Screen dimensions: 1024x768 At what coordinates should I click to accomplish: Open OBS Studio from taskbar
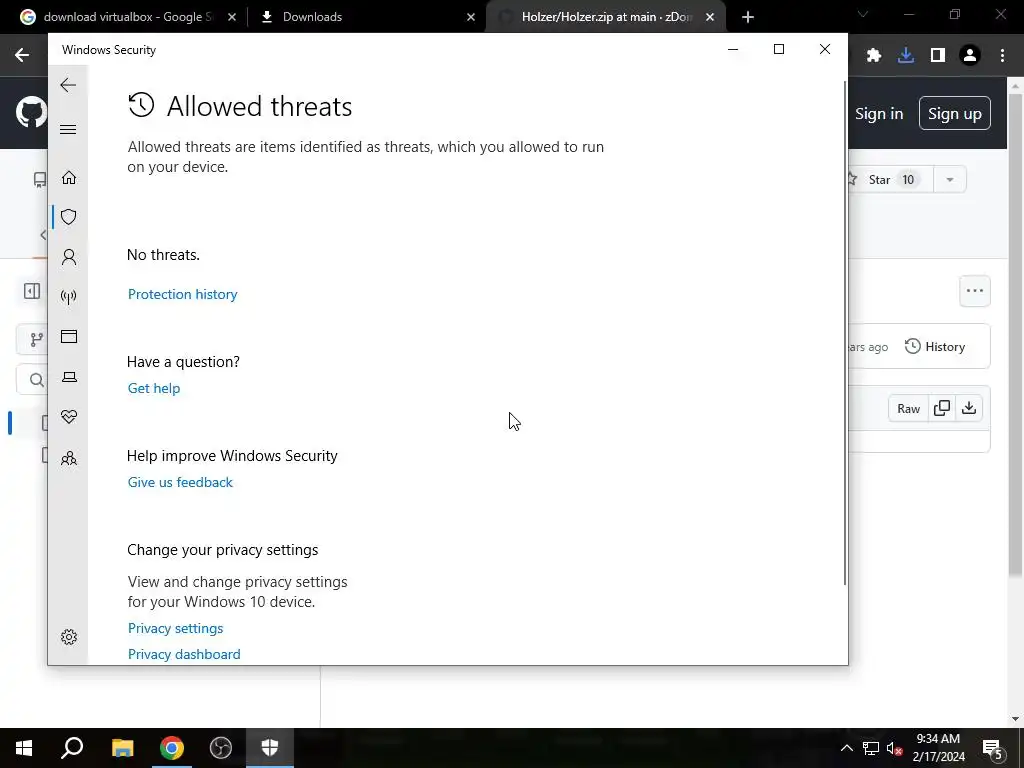(x=221, y=748)
